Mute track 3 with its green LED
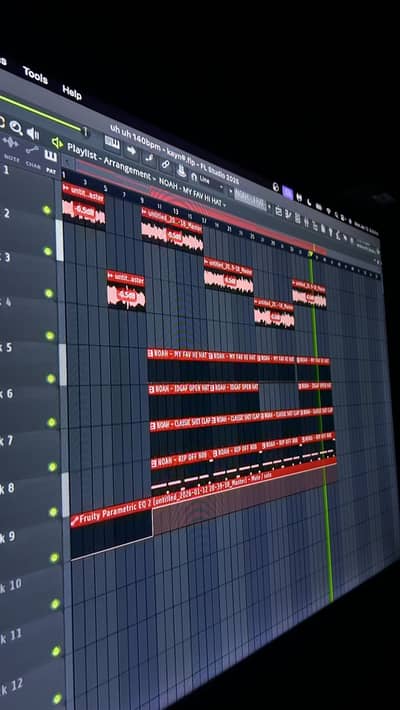400x710 pixels. (x=48, y=293)
